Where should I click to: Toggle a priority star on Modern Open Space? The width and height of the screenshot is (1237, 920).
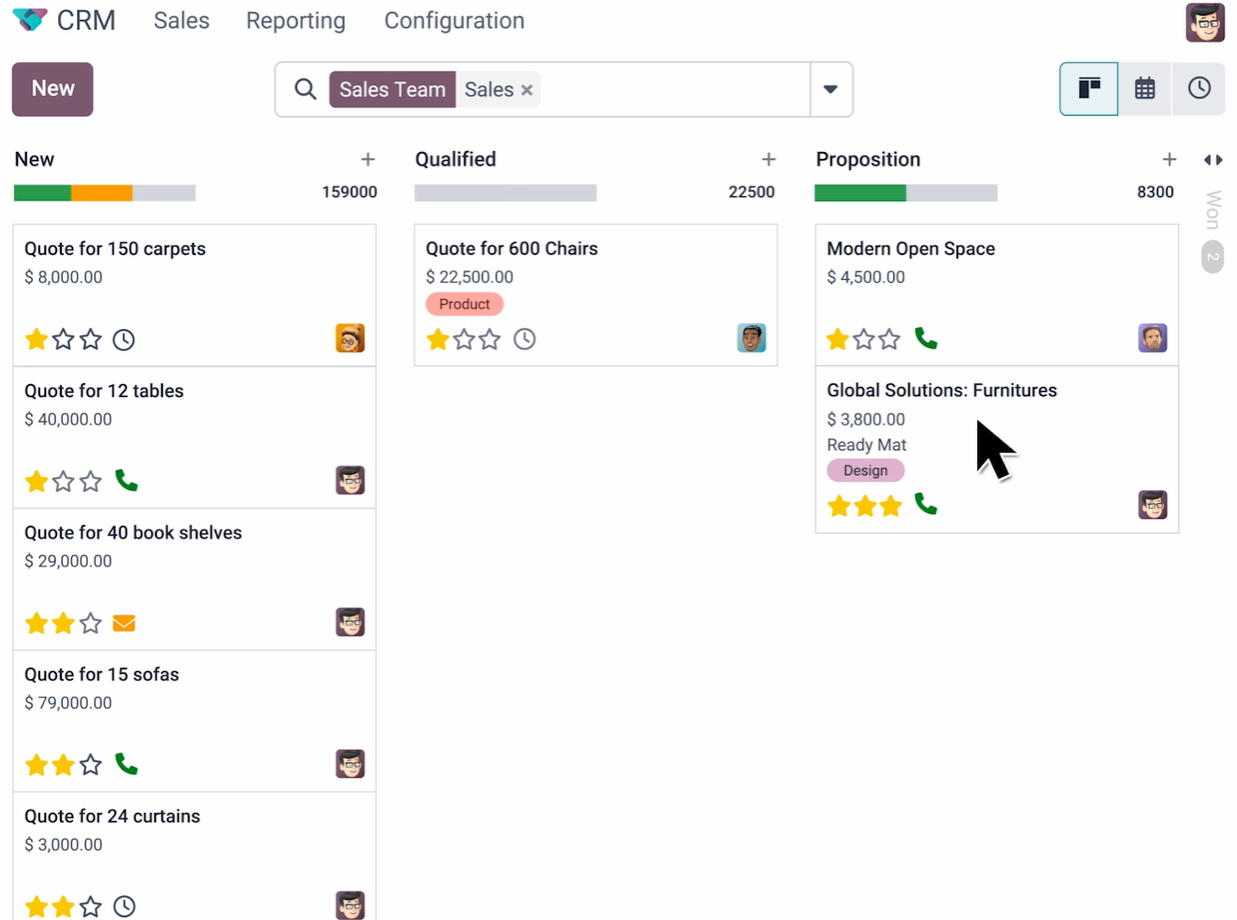pyautogui.click(x=839, y=339)
